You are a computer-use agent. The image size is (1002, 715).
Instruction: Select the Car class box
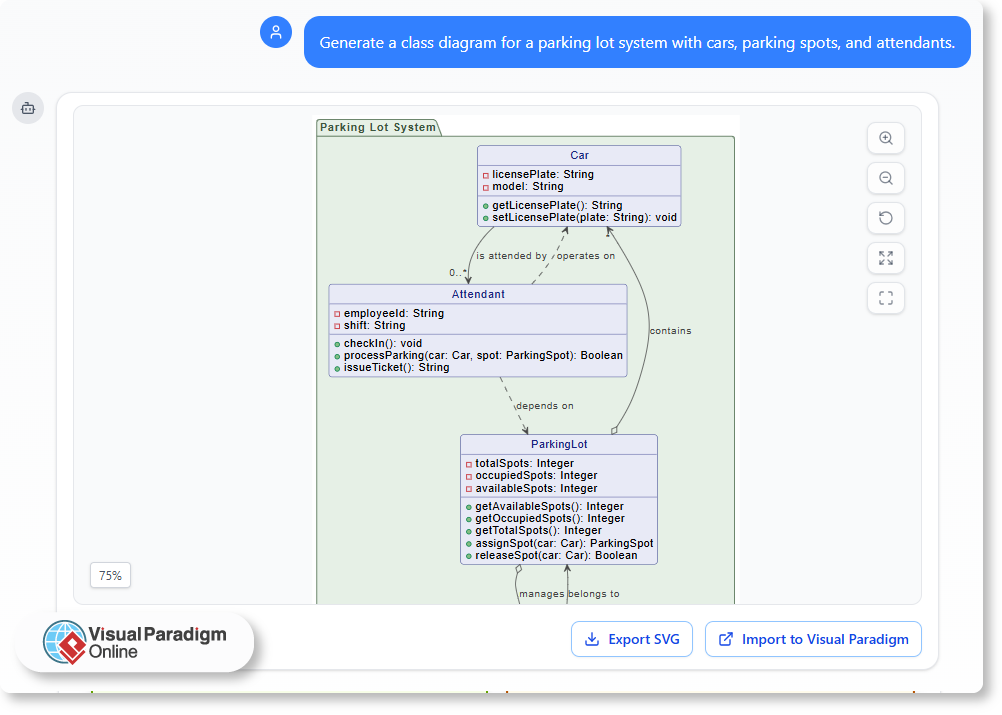580,185
